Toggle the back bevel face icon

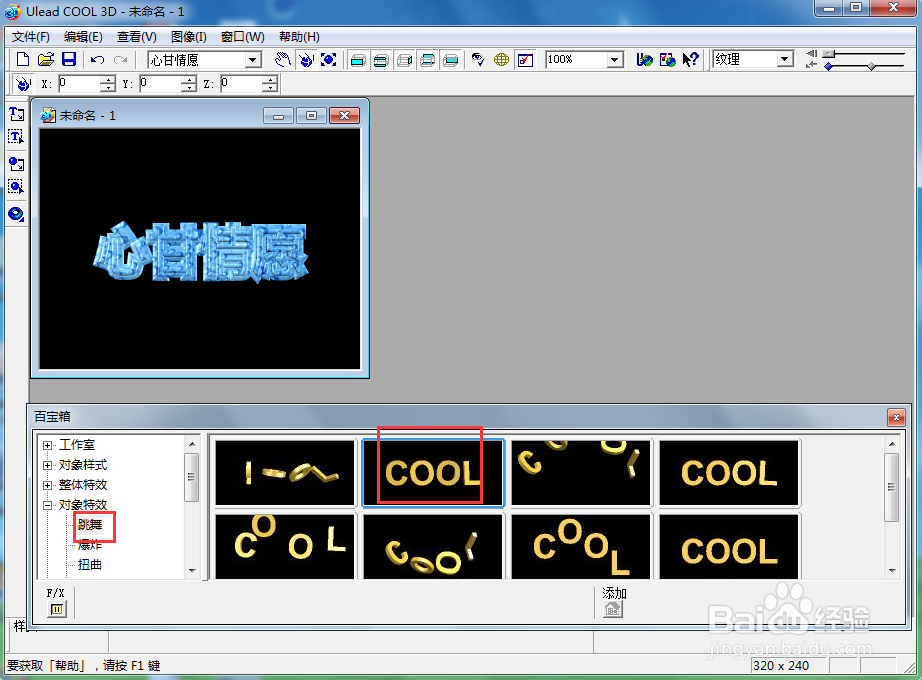click(427, 60)
